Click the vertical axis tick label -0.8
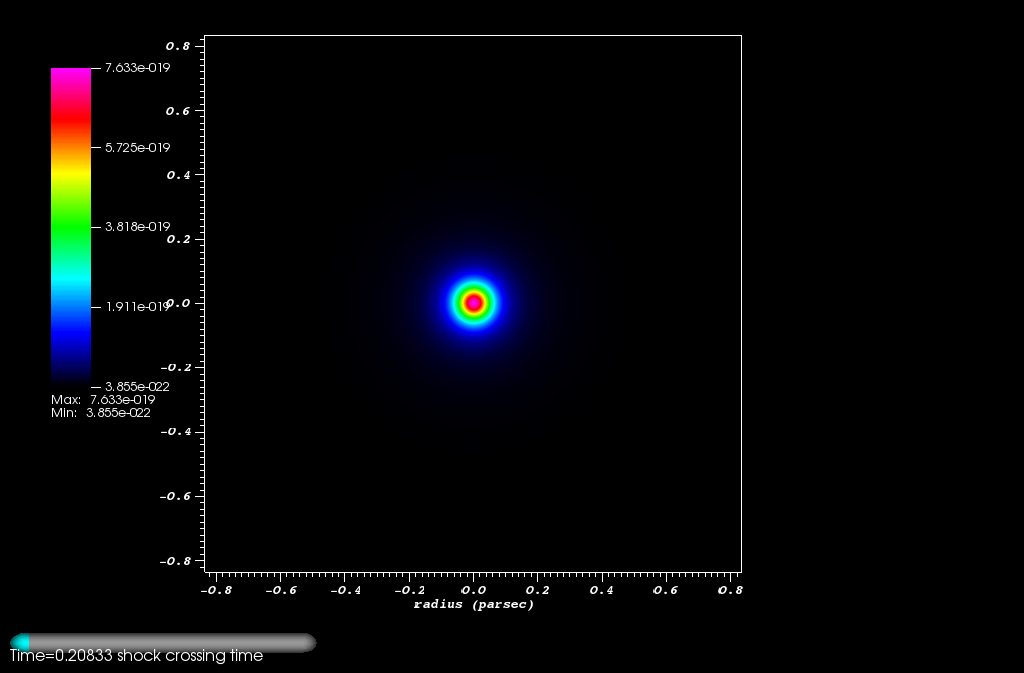 (175, 561)
